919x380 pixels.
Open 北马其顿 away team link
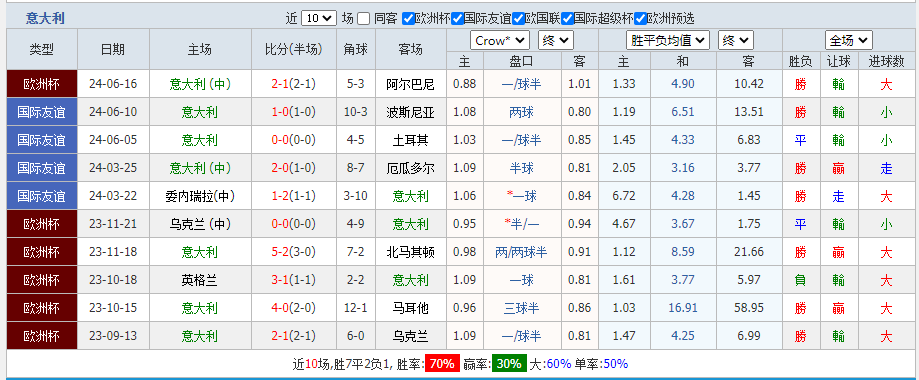pyautogui.click(x=410, y=252)
